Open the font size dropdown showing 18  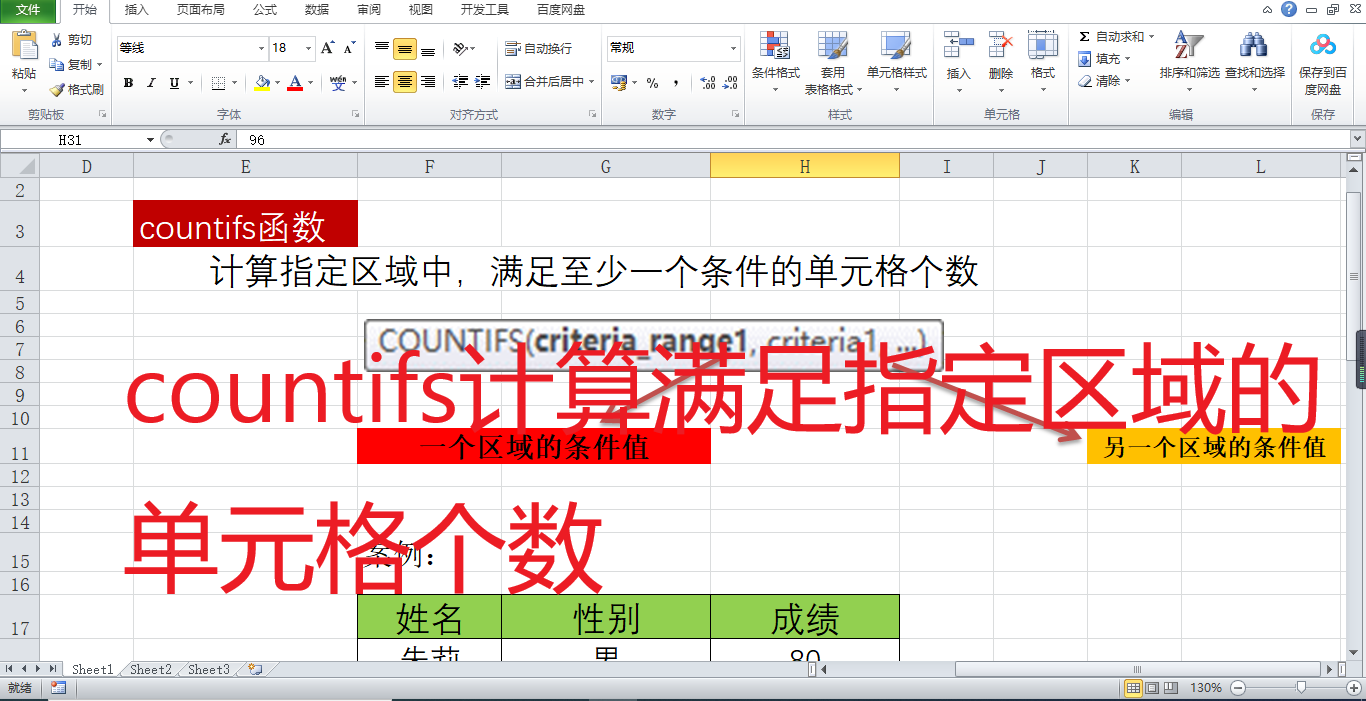(x=309, y=48)
